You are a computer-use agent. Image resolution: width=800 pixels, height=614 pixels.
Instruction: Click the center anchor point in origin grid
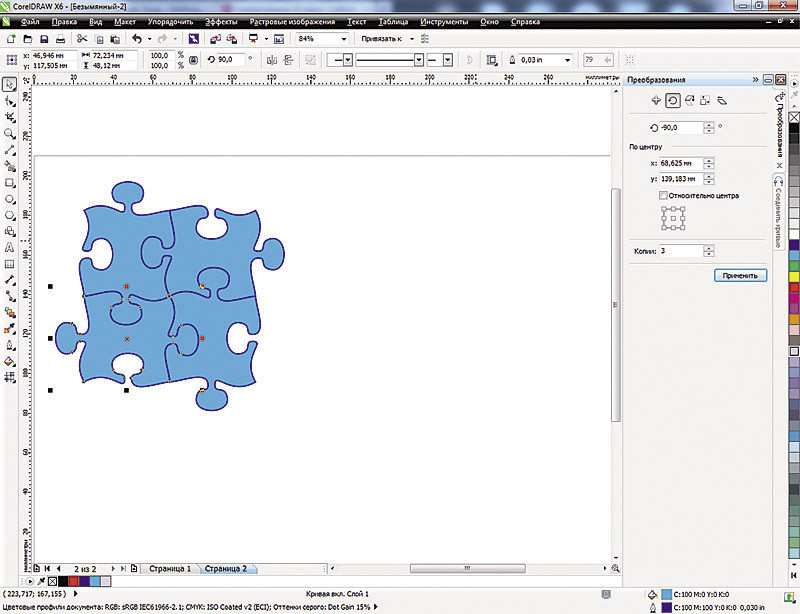(673, 218)
